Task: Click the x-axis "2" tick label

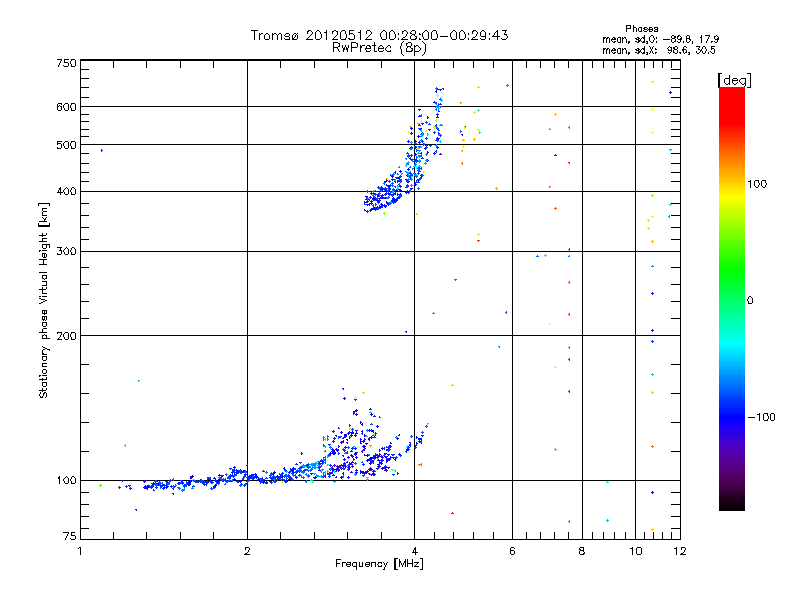Action: pyautogui.click(x=247, y=551)
